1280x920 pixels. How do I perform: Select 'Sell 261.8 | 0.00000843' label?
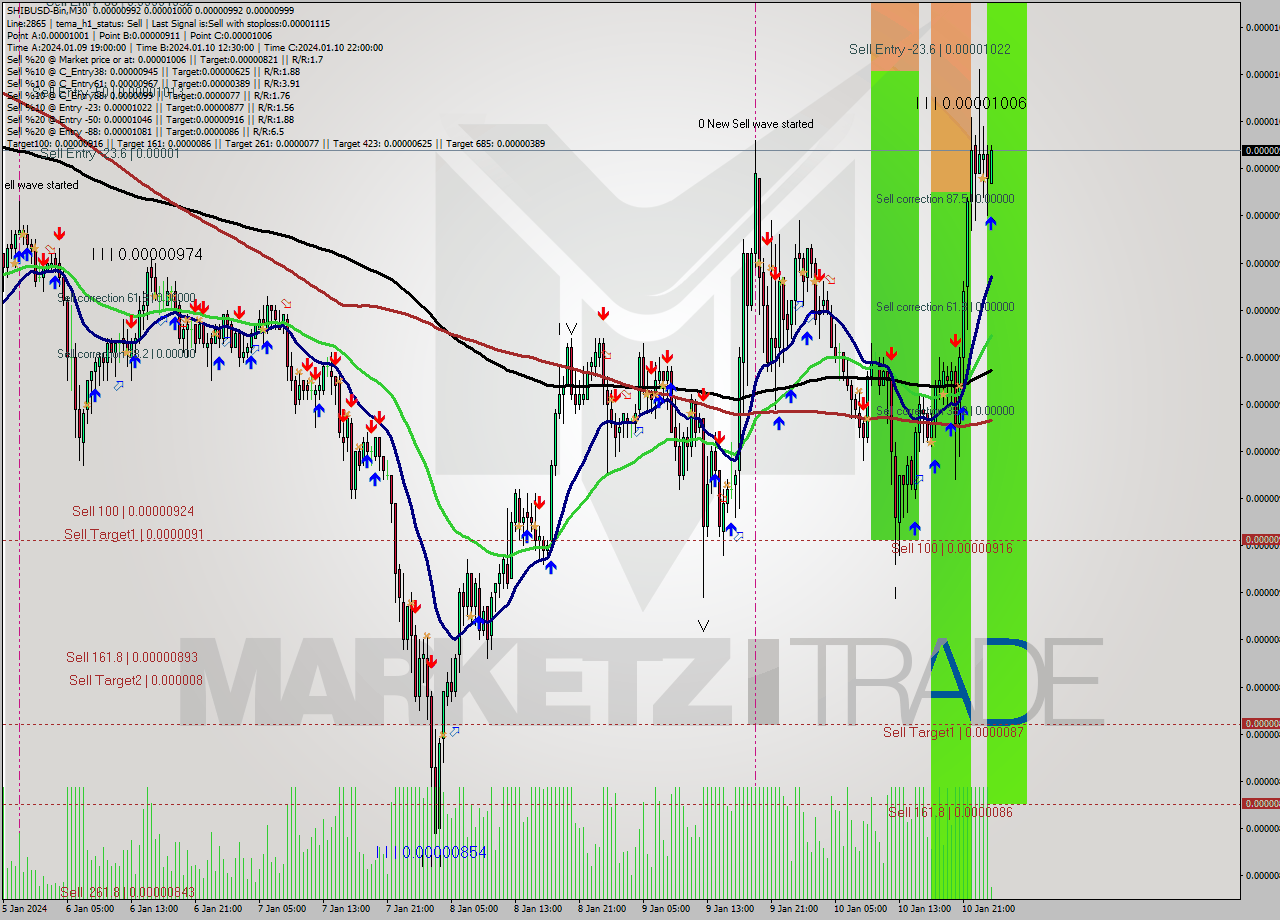pyautogui.click(x=128, y=892)
